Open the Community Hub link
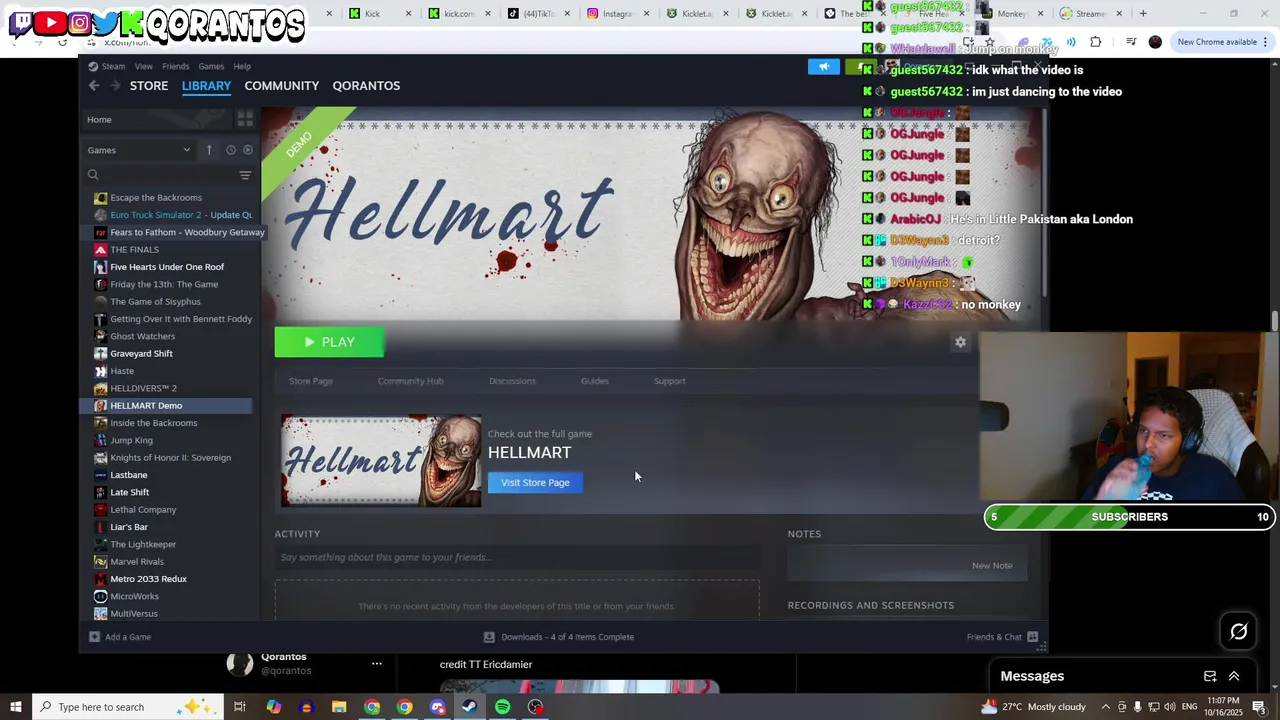This screenshot has width=1280, height=720. click(410, 381)
